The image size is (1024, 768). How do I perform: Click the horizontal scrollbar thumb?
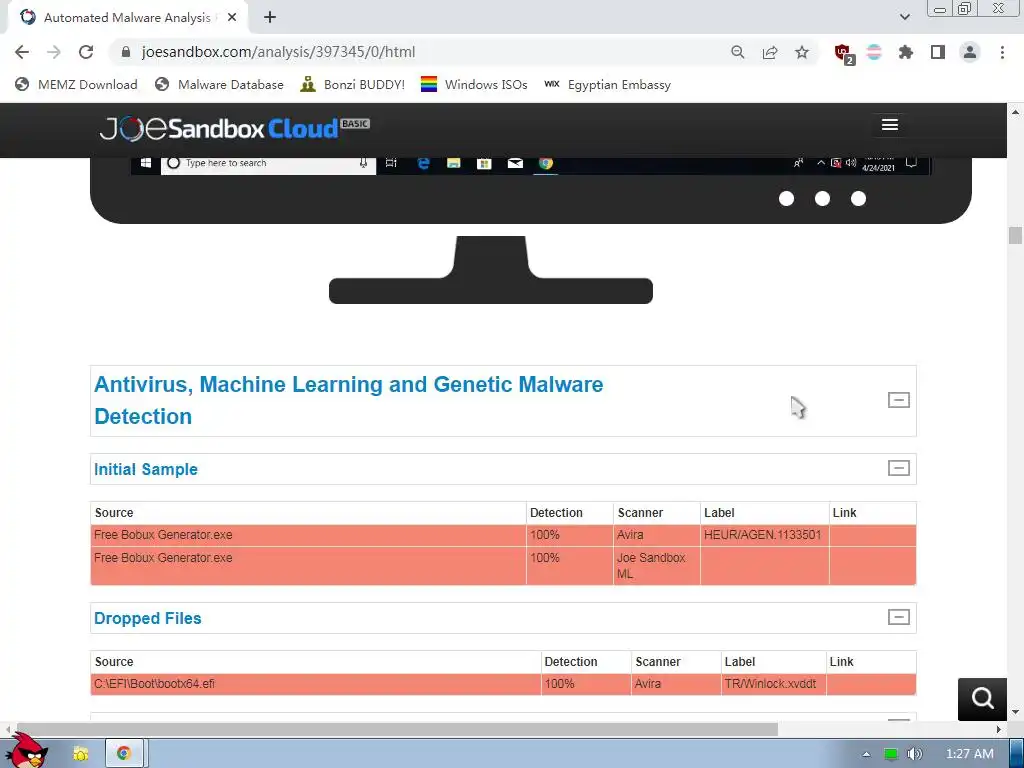pos(396,729)
